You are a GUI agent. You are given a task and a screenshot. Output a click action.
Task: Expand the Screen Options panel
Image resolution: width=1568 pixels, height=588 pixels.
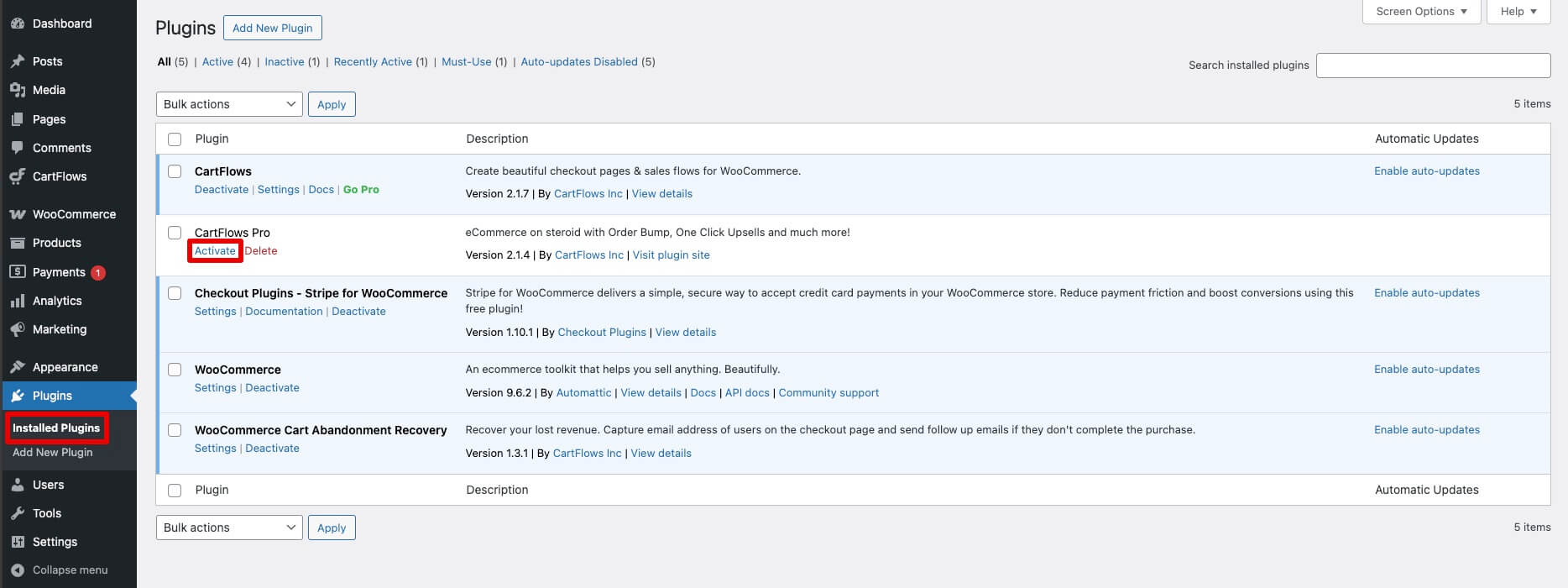tap(1421, 12)
